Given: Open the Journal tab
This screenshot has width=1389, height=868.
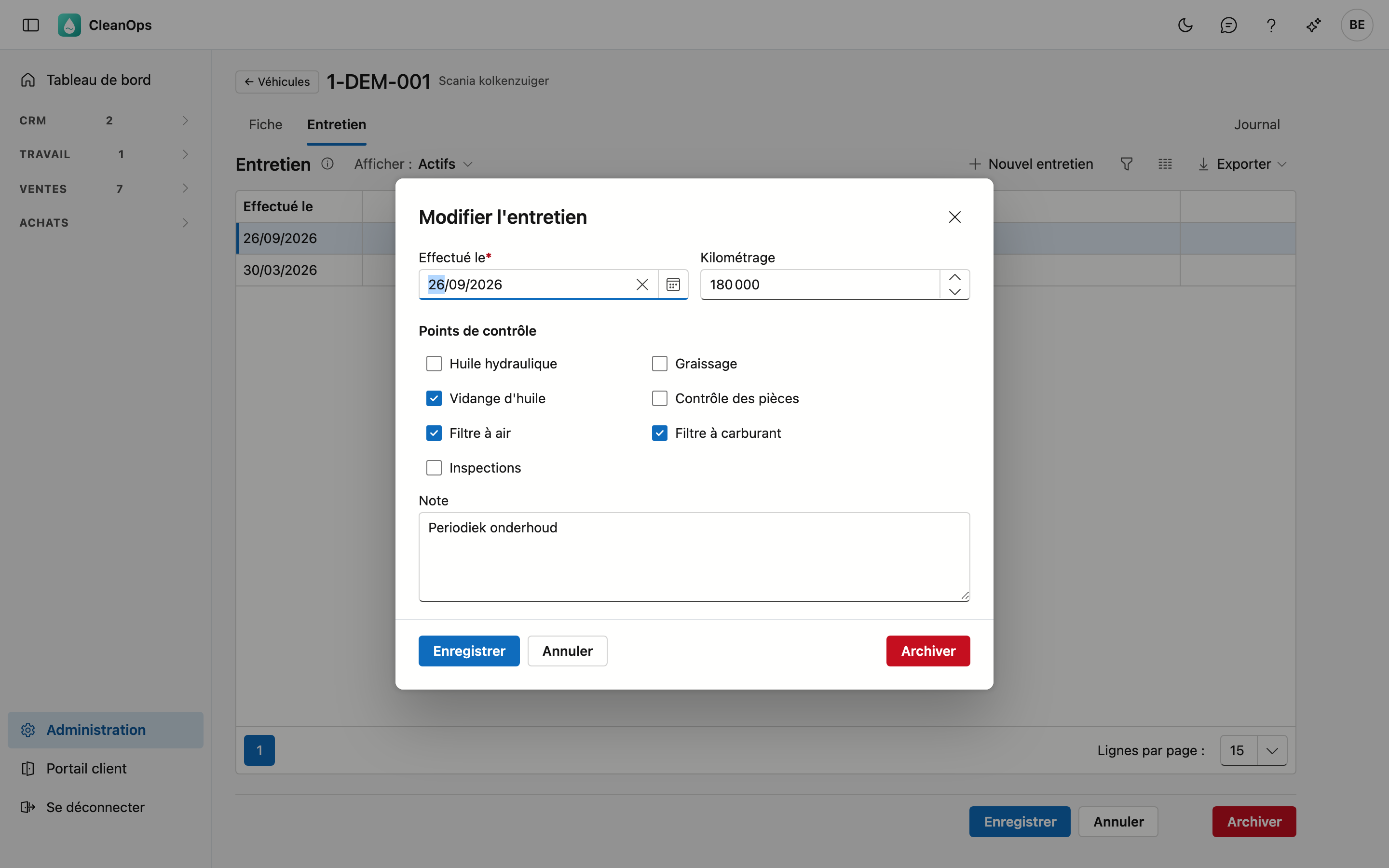Looking at the screenshot, I should tap(1257, 124).
